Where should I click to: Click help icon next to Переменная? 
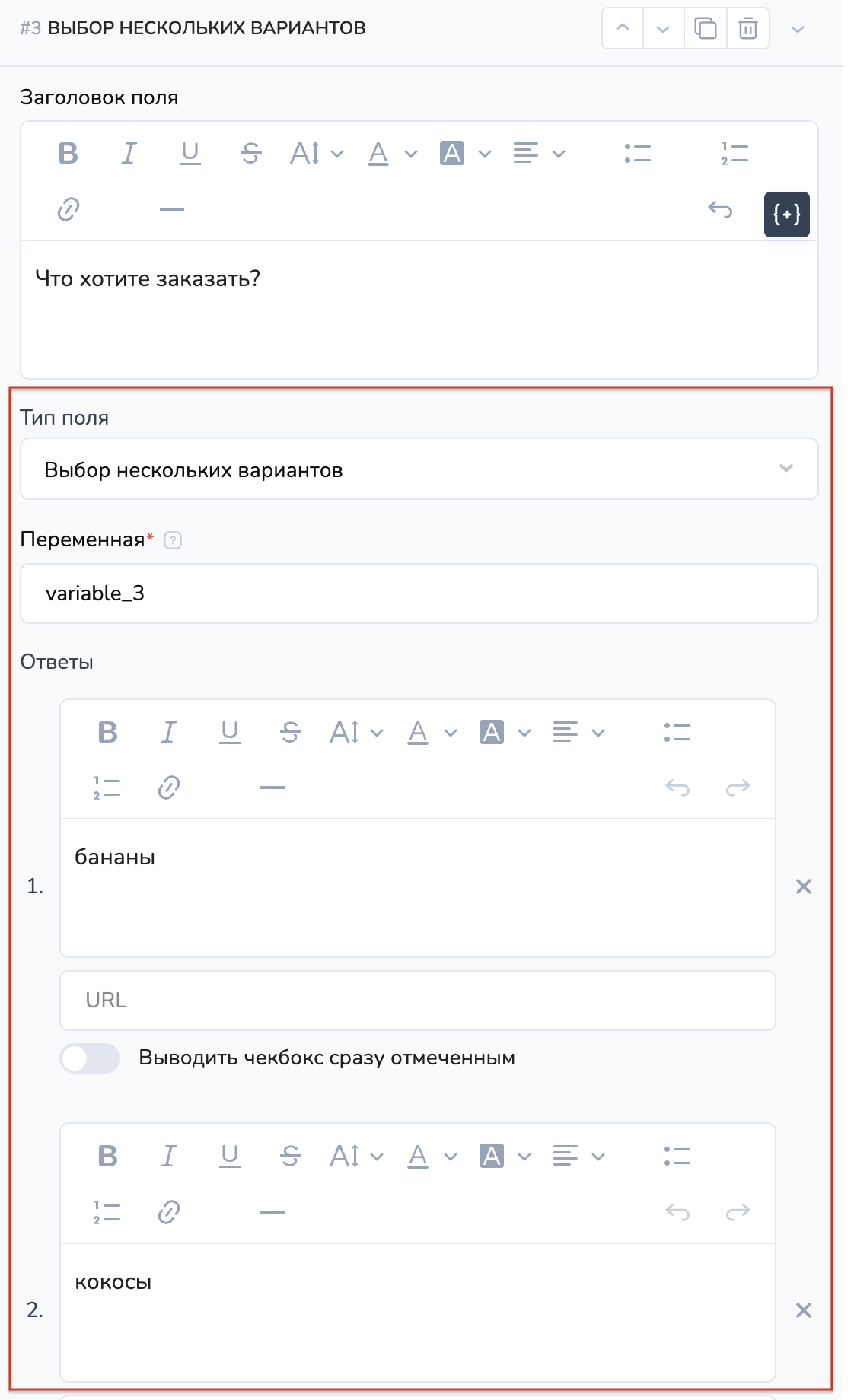173,540
